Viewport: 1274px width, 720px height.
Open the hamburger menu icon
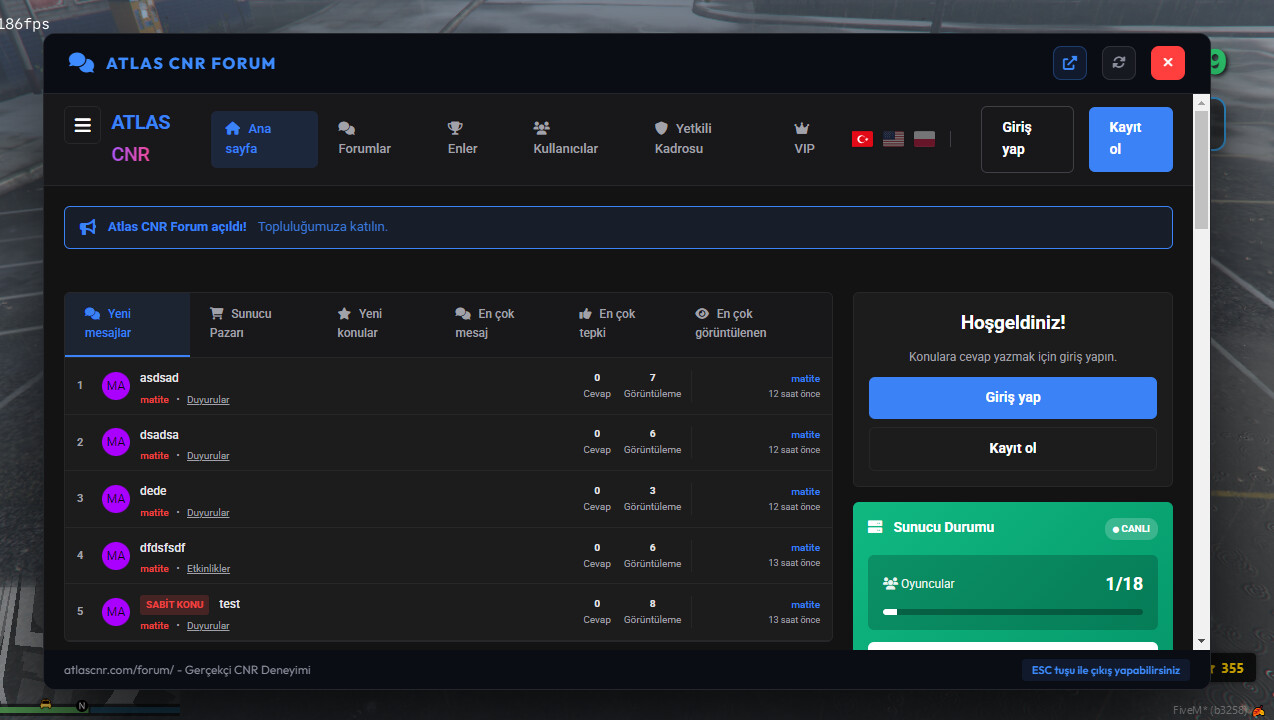pos(83,125)
